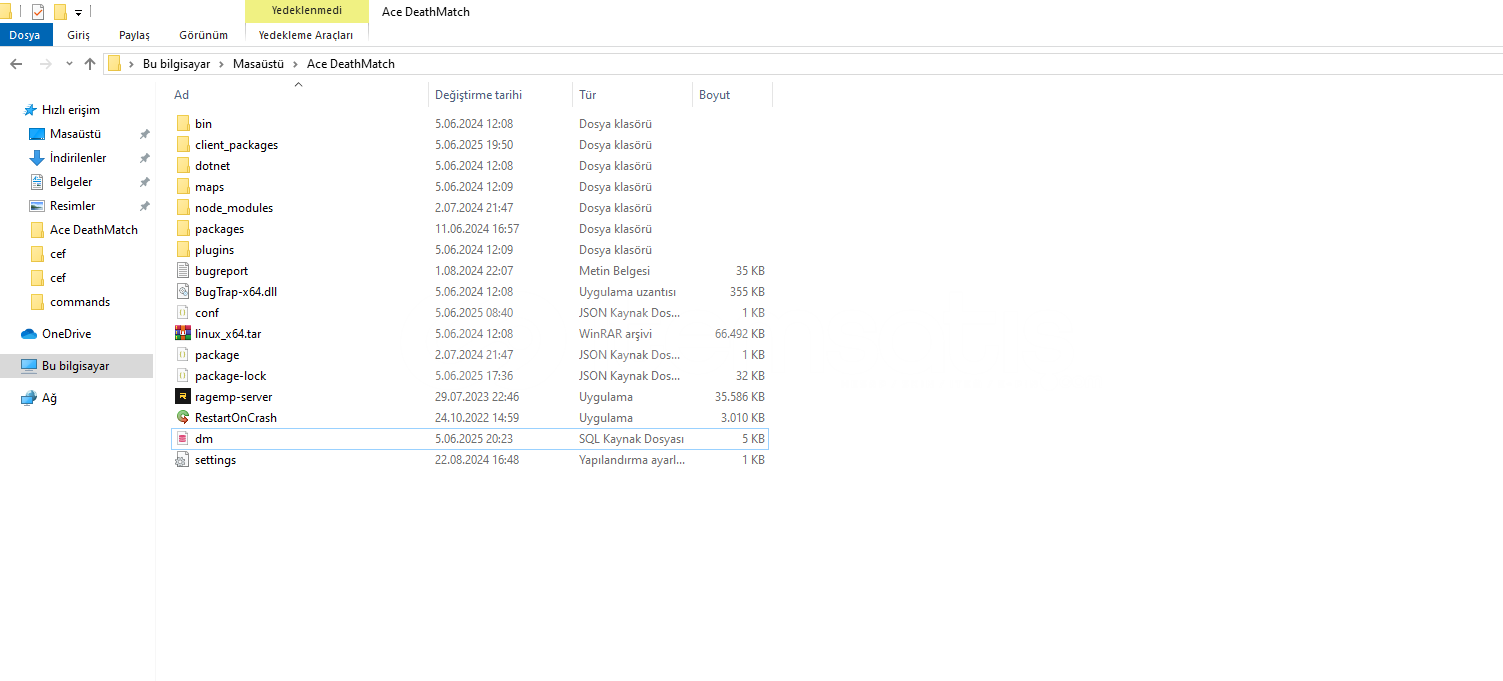
Task: Select the RestartOnCrash application icon
Action: [x=182, y=418]
